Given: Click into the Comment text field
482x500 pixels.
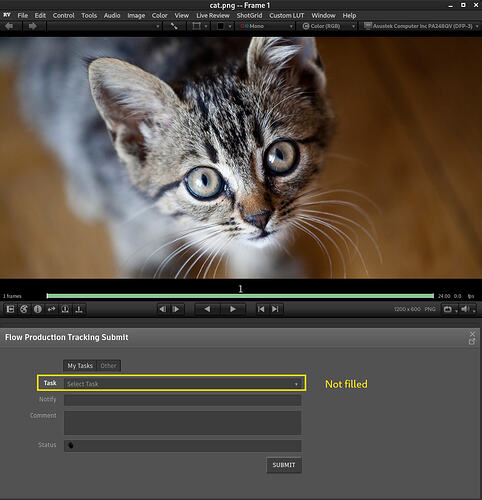Looking at the screenshot, I should (183, 423).
